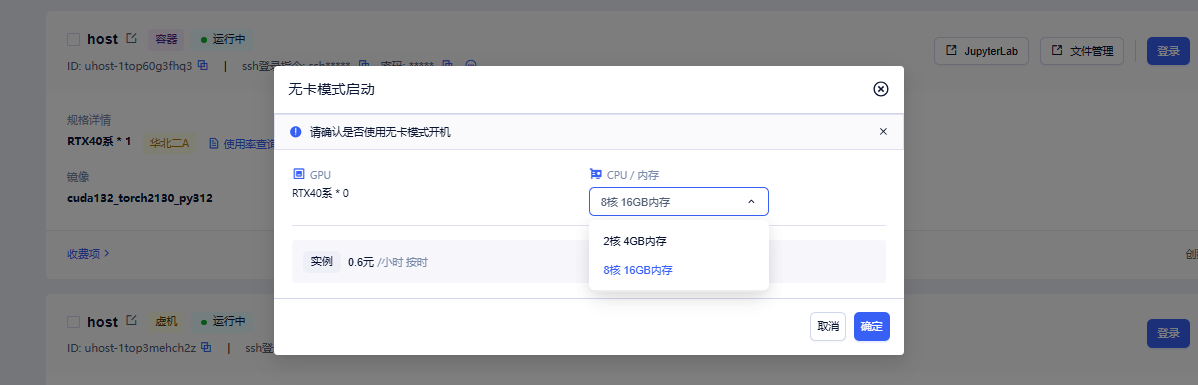Screen dimensions: 1198x385
Task: Click the 规格详情 label
Action: tap(90, 120)
